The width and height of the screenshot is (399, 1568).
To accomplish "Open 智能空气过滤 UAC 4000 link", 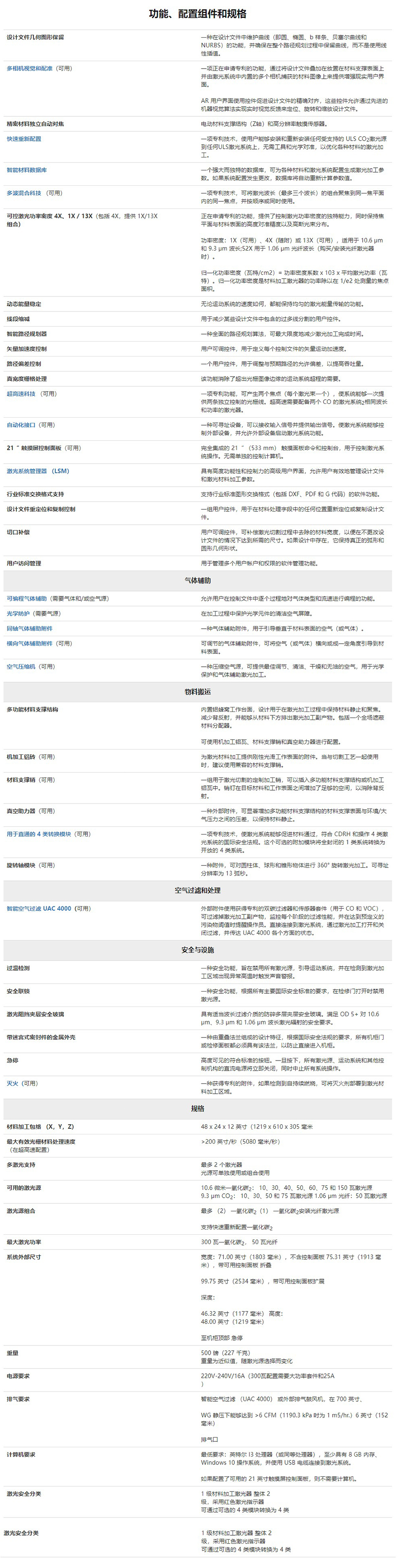I will (x=38, y=909).
